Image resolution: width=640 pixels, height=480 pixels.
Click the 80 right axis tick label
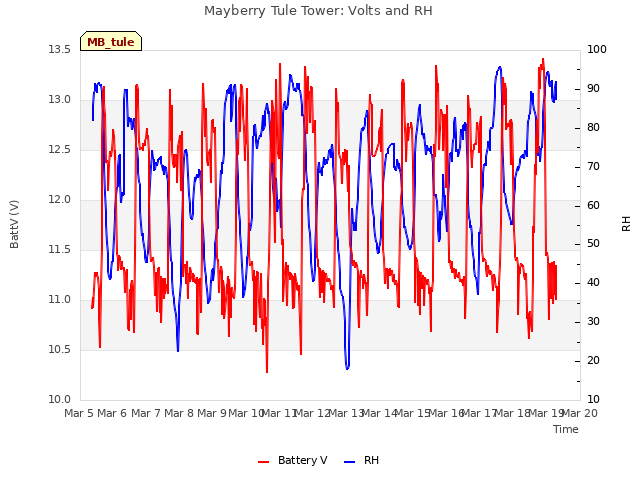tap(593, 128)
